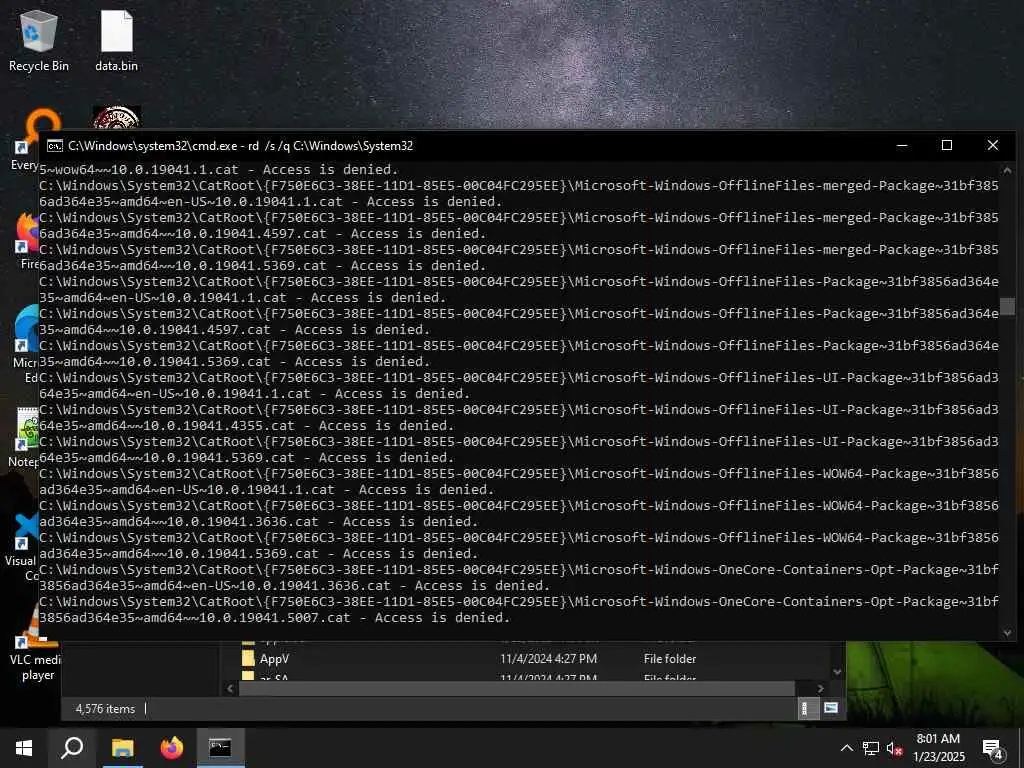The width and height of the screenshot is (1024, 768).
Task: Close the Command Prompt window
Action: click(x=993, y=146)
